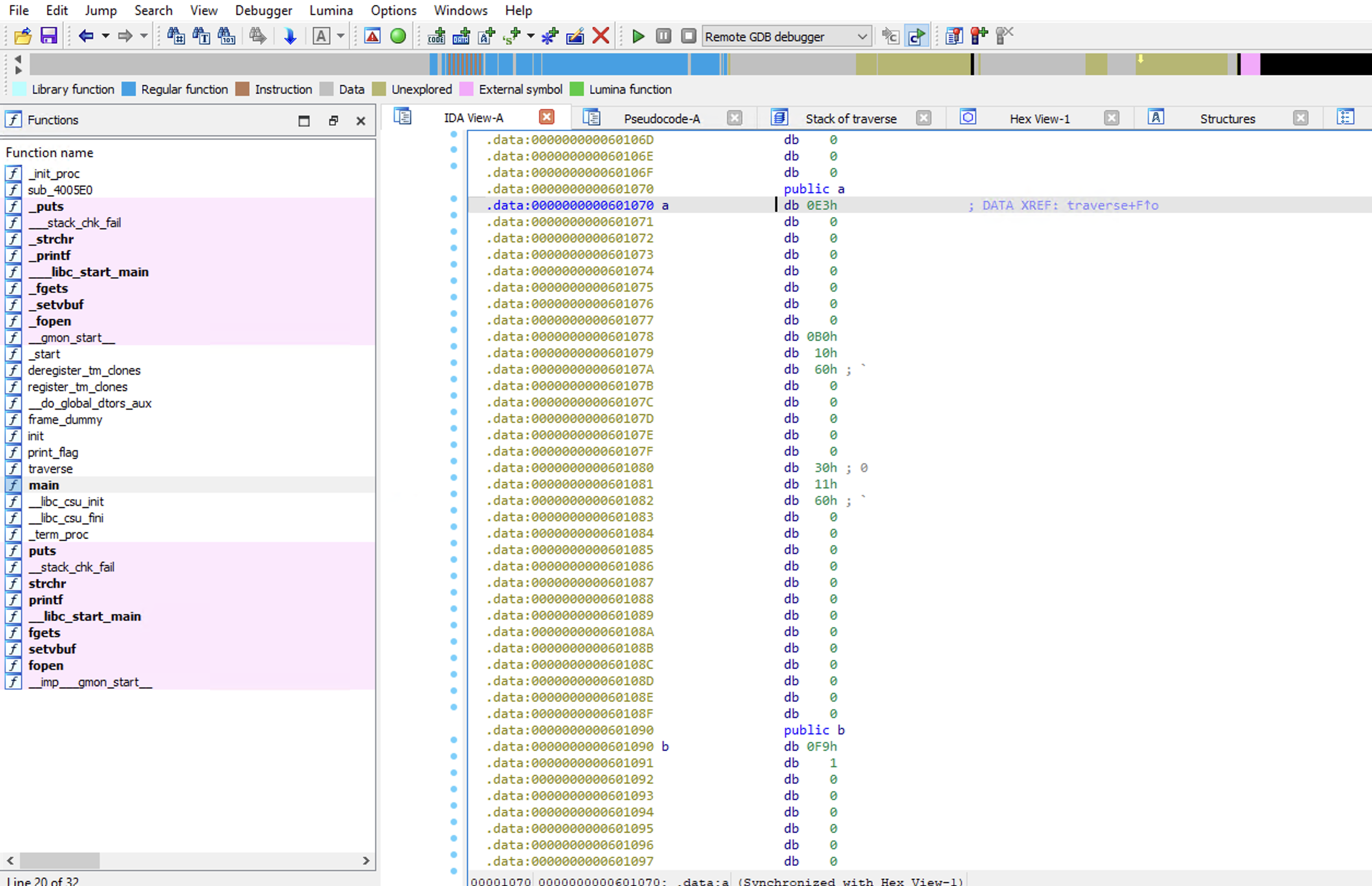The width and height of the screenshot is (1372, 886).
Task: Switch to the Structures tab
Action: point(1228,119)
